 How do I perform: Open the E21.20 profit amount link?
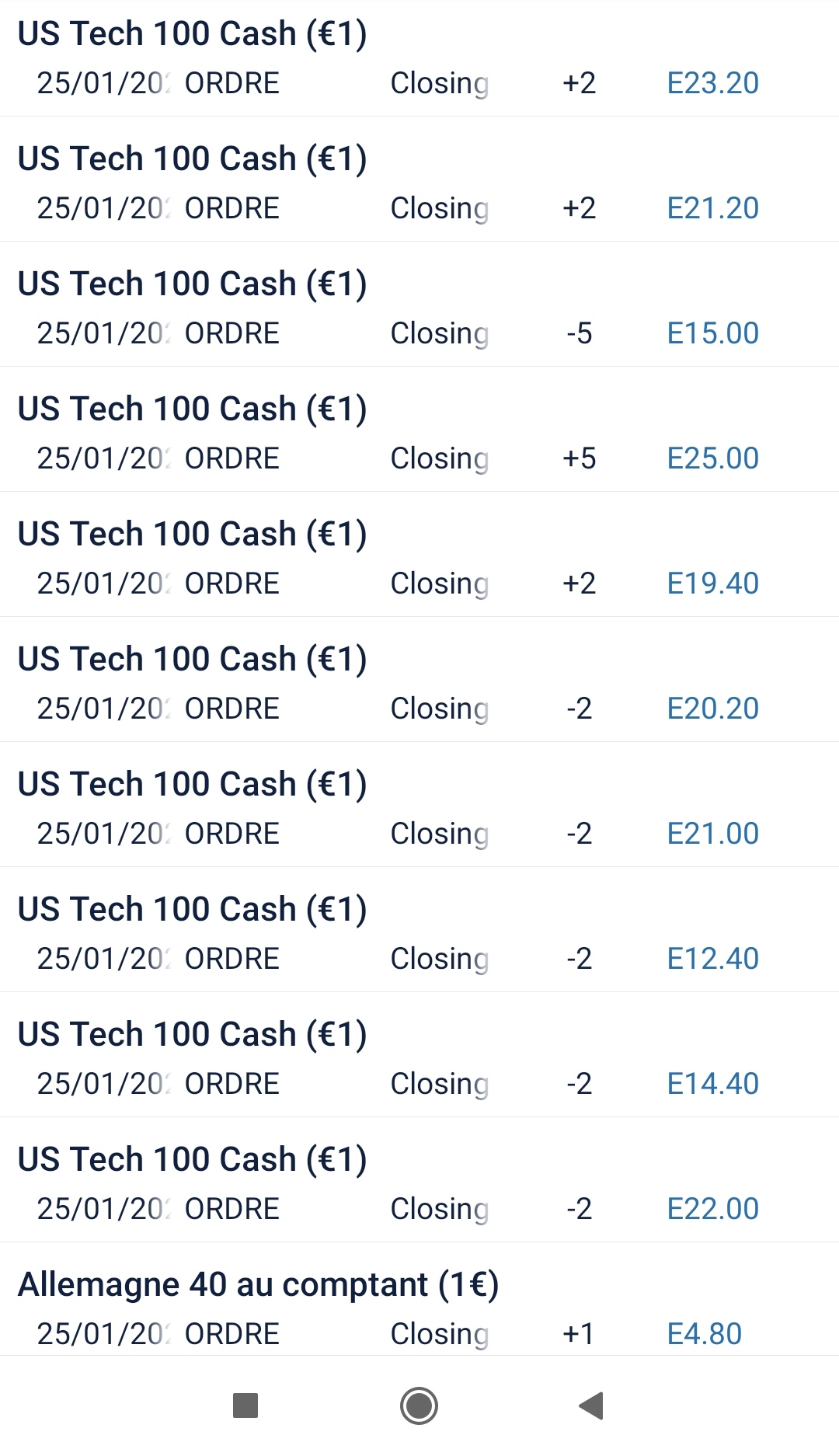(712, 208)
